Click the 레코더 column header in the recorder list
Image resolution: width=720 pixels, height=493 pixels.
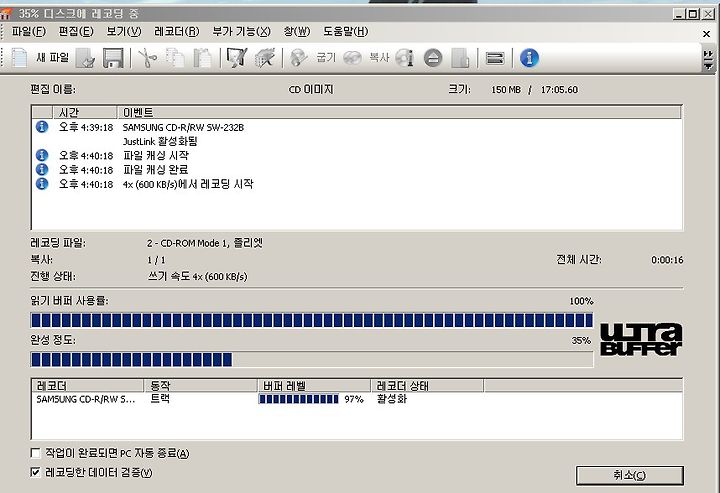point(87,386)
